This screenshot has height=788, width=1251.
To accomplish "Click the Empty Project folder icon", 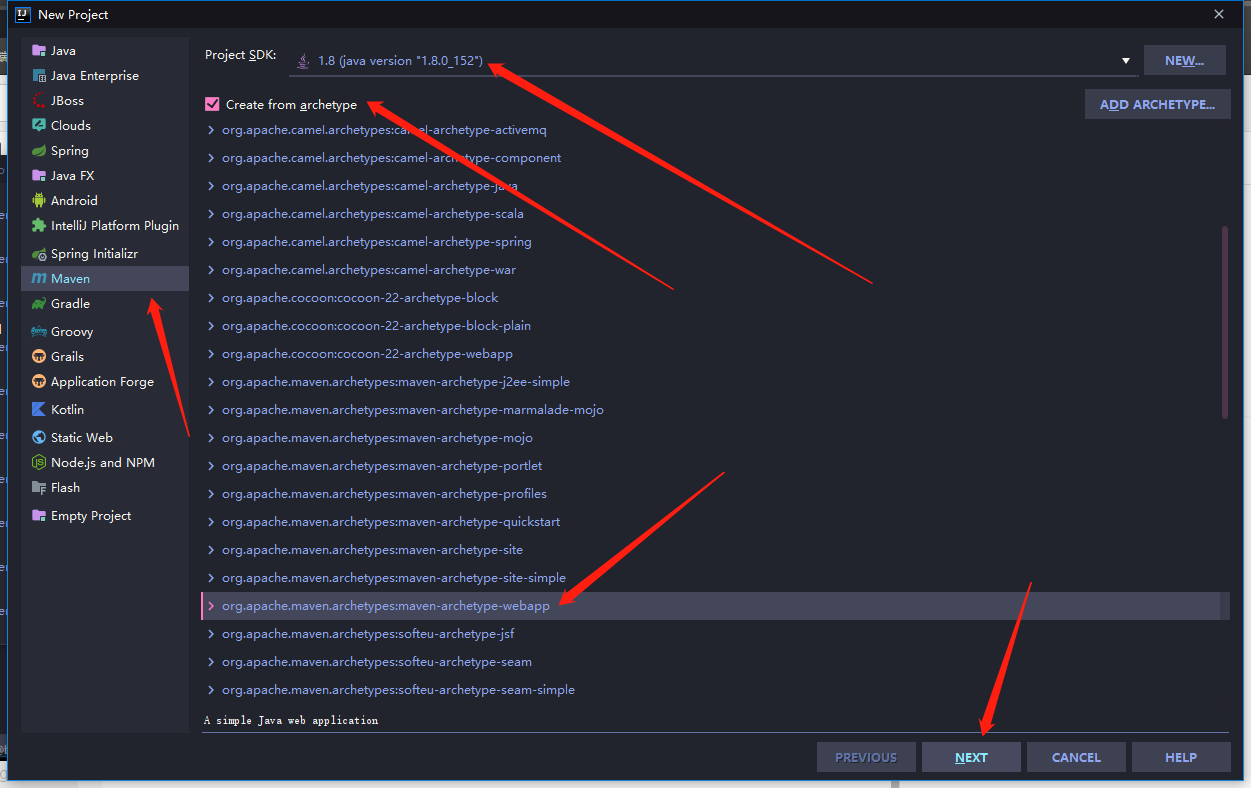I will tap(39, 516).
